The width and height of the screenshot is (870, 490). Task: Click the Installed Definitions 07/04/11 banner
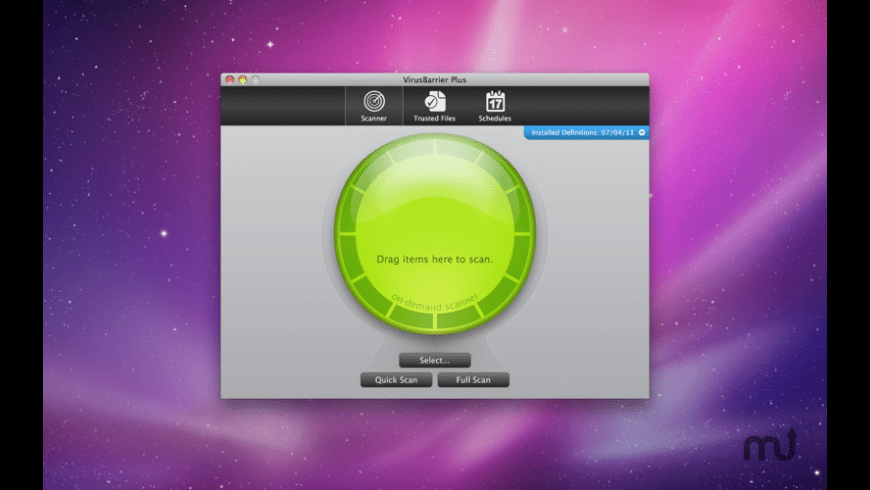pos(586,132)
